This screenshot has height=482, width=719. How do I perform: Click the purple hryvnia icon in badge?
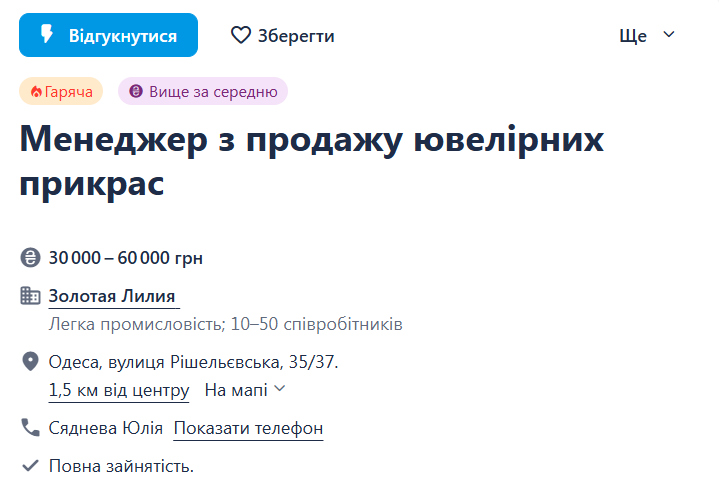click(136, 91)
